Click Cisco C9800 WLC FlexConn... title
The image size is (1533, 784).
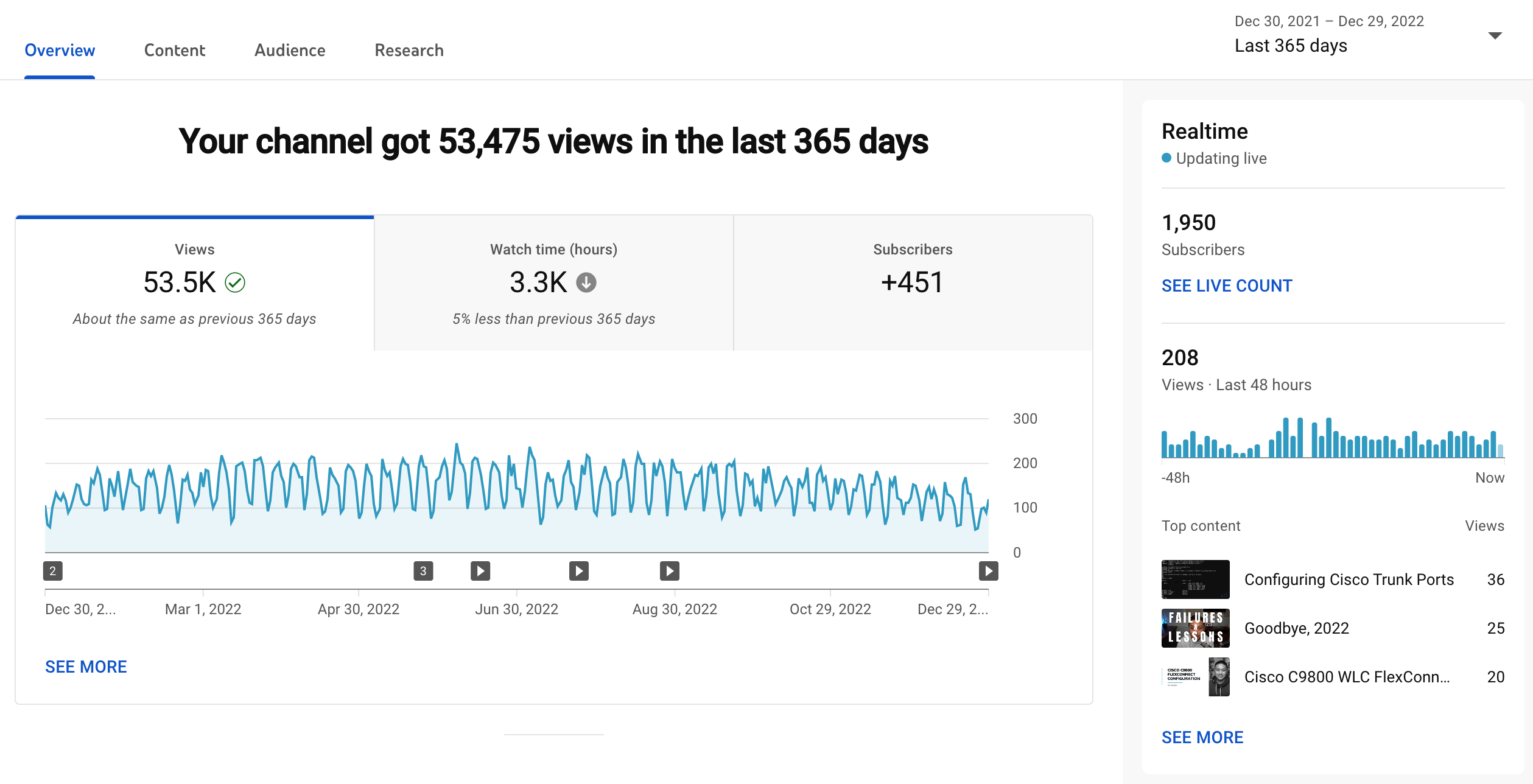(x=1347, y=677)
